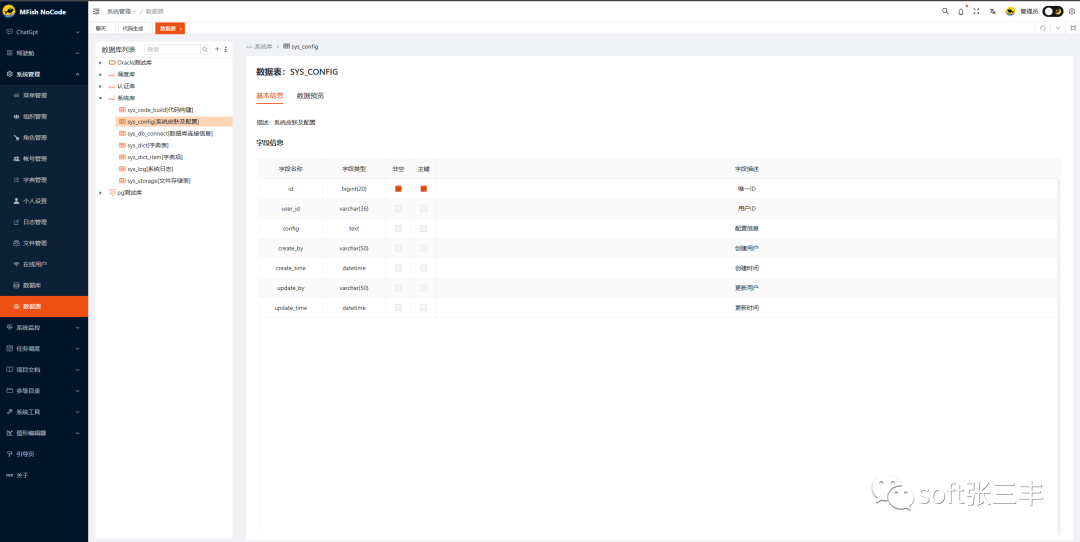The width and height of the screenshot is (1080, 542).
Task: Expand the 任务调度 sidebar menu
Action: tap(44, 348)
